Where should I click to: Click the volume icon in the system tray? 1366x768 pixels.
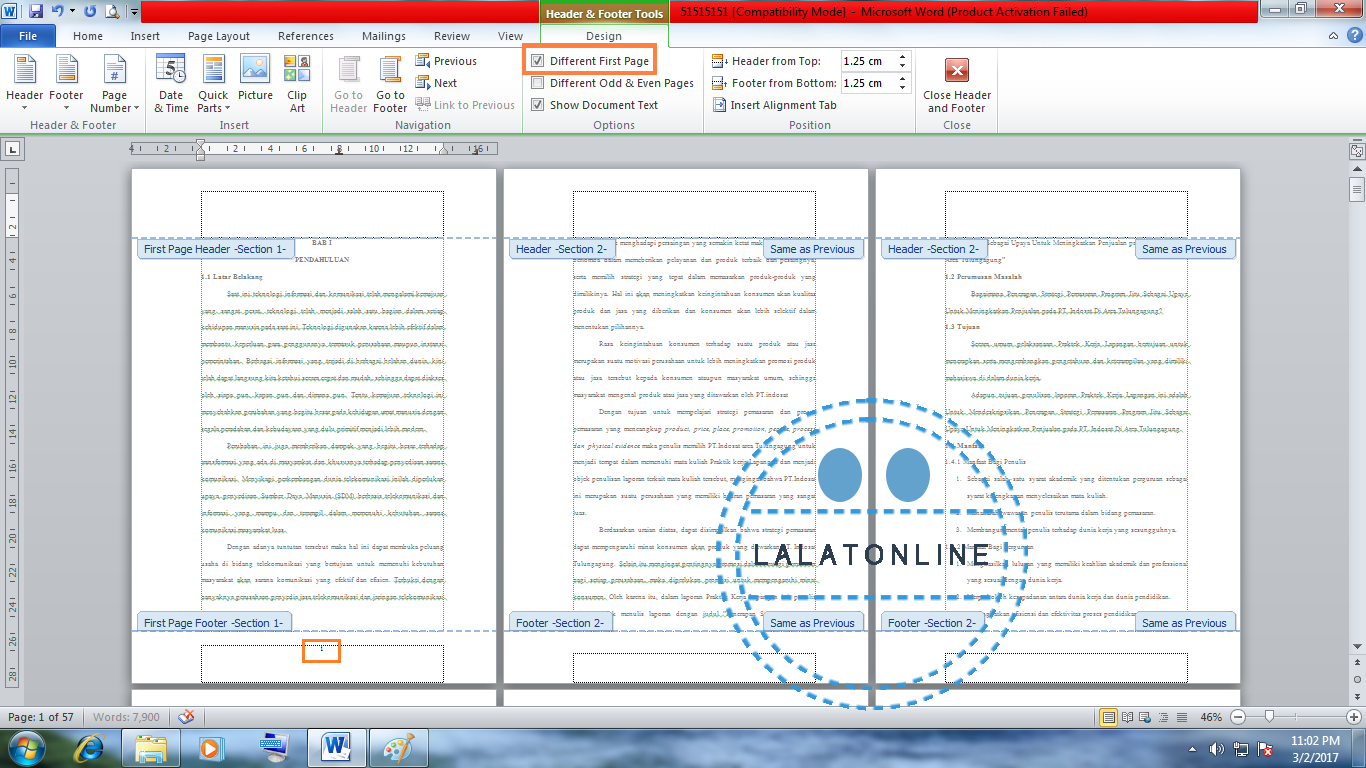tap(1217, 748)
